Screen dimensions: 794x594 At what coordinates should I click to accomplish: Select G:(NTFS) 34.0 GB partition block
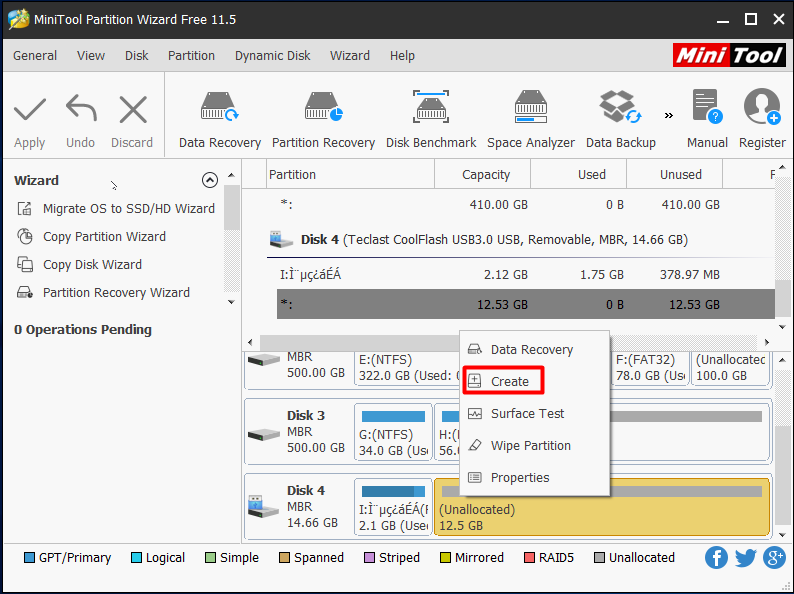coord(393,432)
